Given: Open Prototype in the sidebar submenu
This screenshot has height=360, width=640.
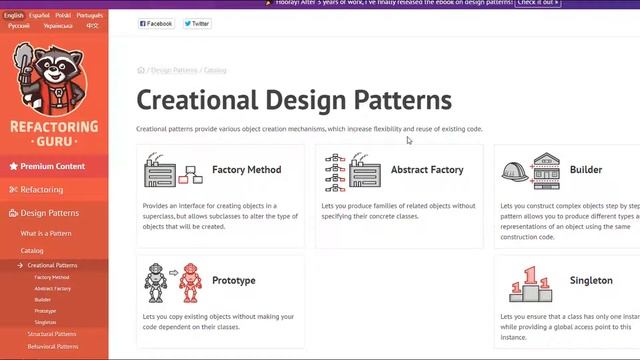Looking at the screenshot, I should [45, 311].
